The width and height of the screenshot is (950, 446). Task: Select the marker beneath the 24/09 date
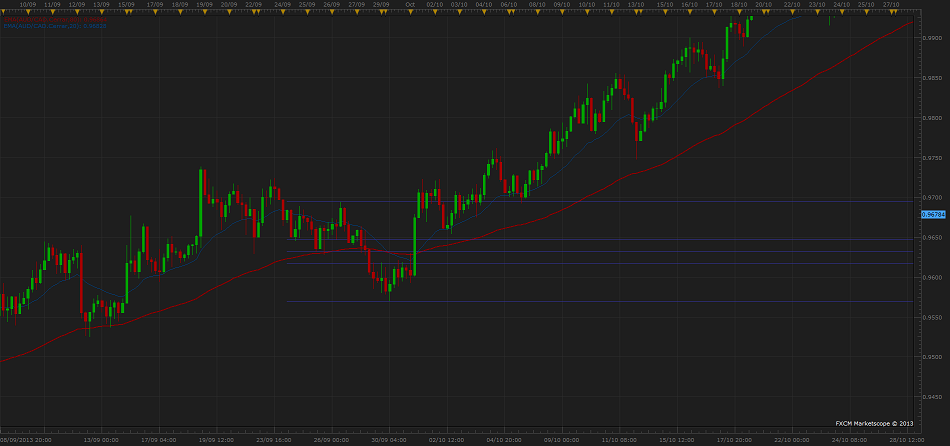tap(283, 13)
